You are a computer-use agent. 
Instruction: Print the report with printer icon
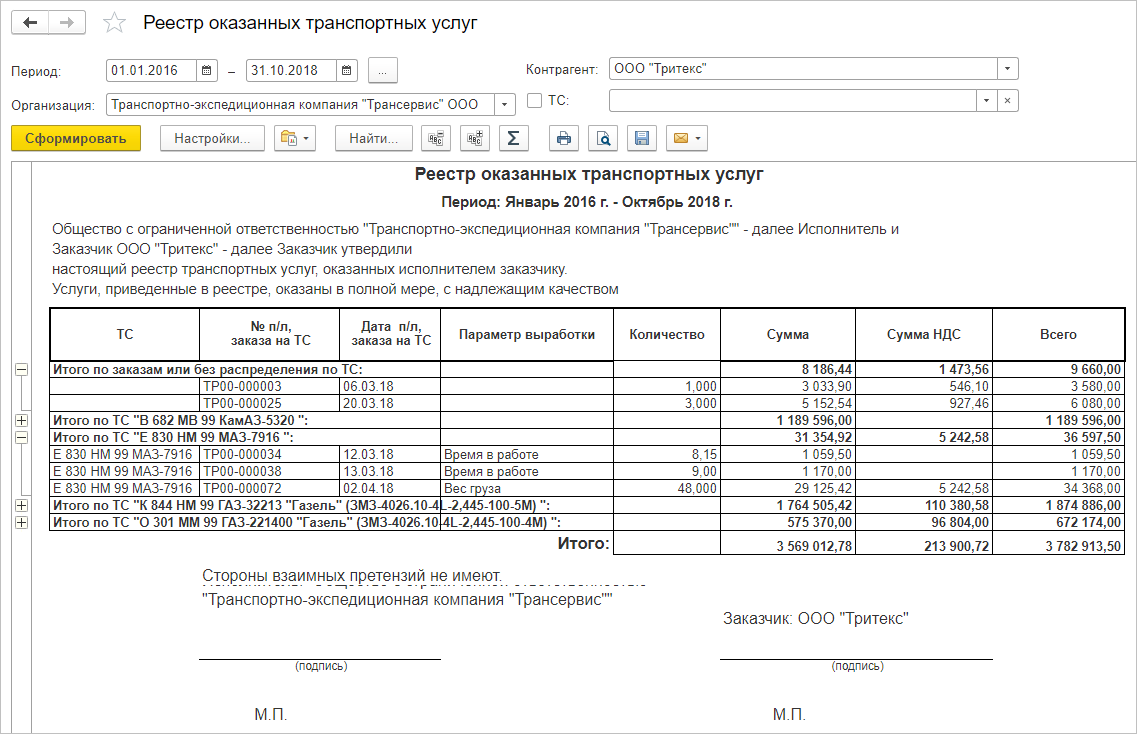coord(565,138)
